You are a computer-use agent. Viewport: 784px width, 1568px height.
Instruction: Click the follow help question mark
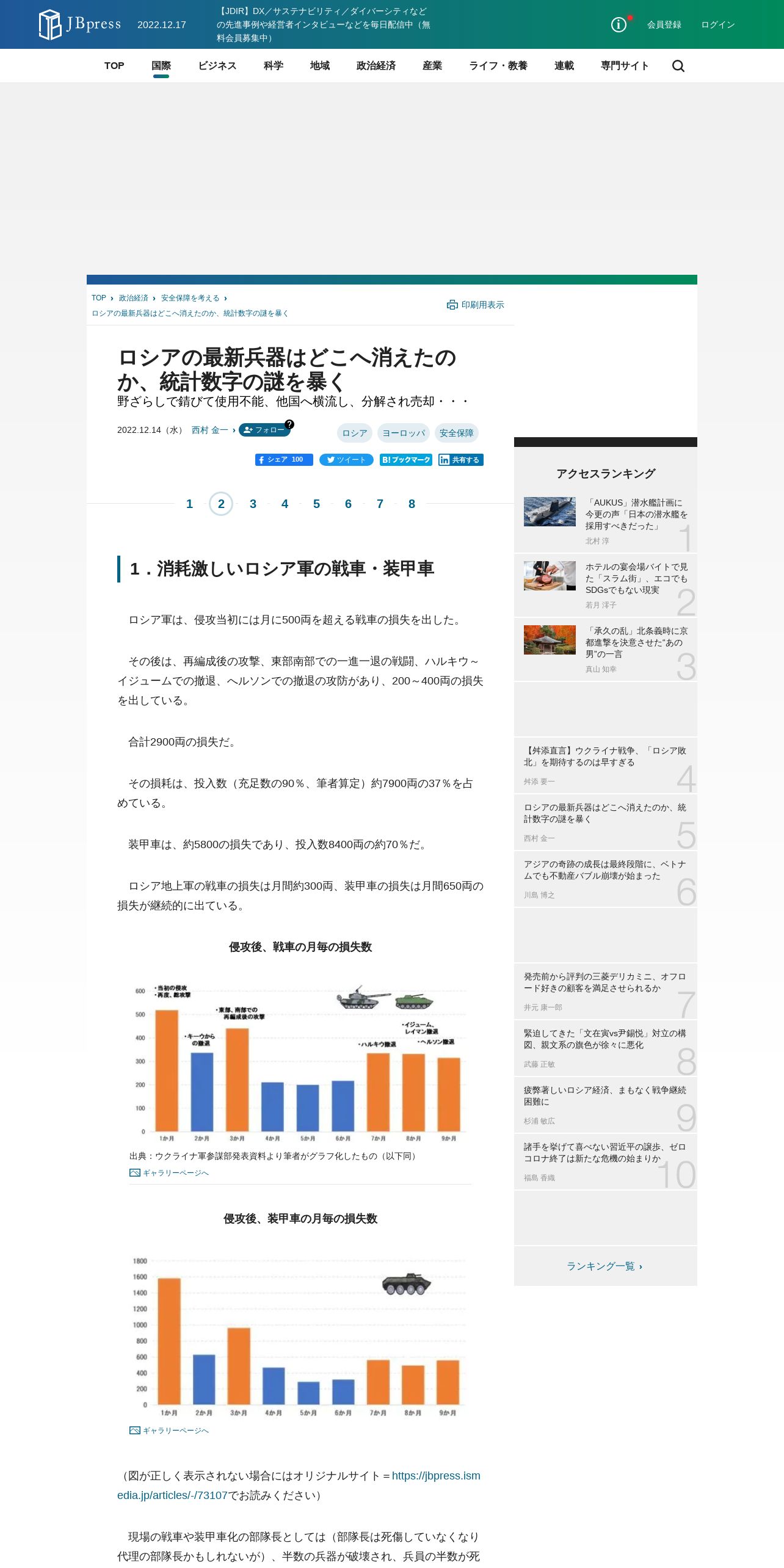coord(289,424)
